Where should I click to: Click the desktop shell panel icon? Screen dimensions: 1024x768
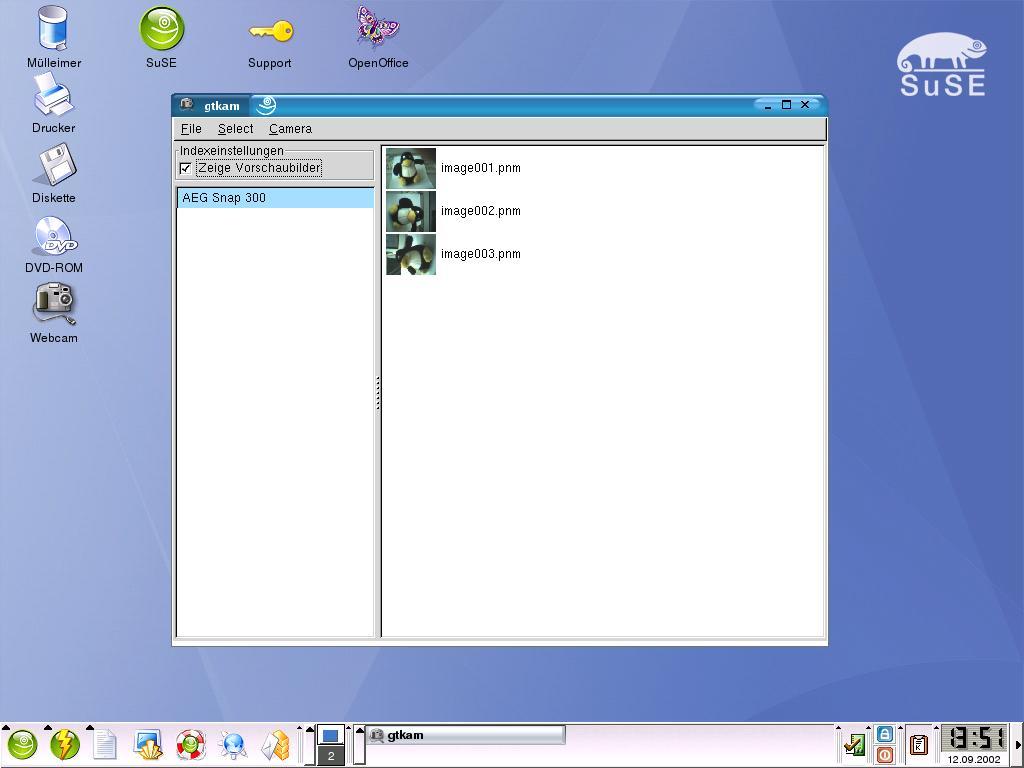coord(148,745)
